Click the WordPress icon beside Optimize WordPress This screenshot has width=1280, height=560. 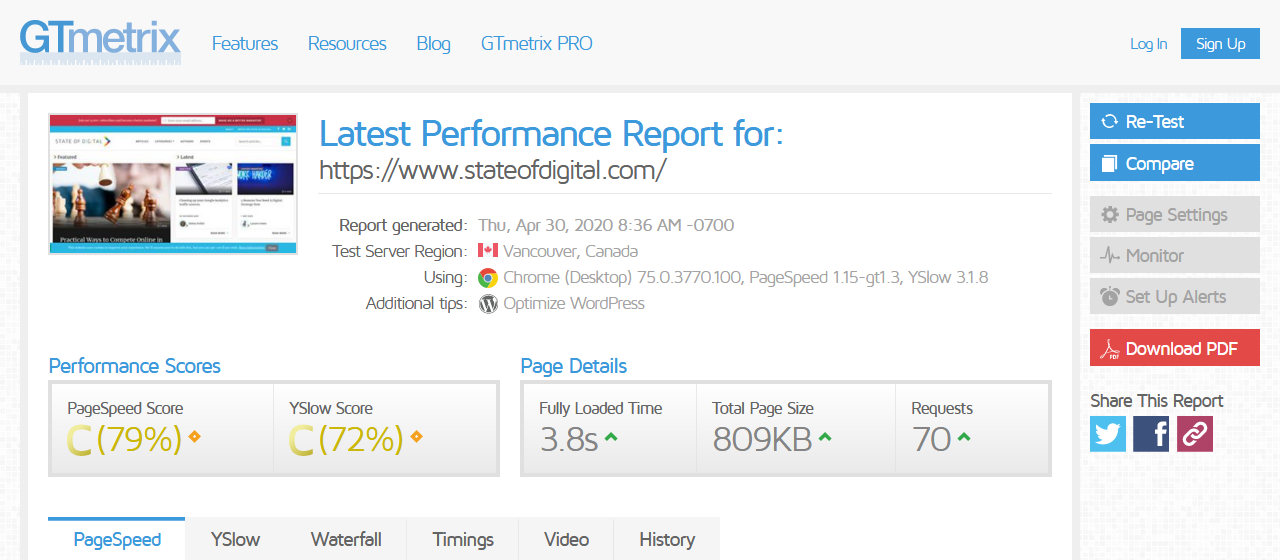(488, 304)
